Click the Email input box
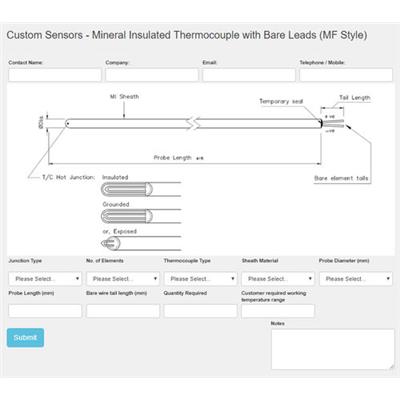The image size is (400, 400). [x=249, y=75]
